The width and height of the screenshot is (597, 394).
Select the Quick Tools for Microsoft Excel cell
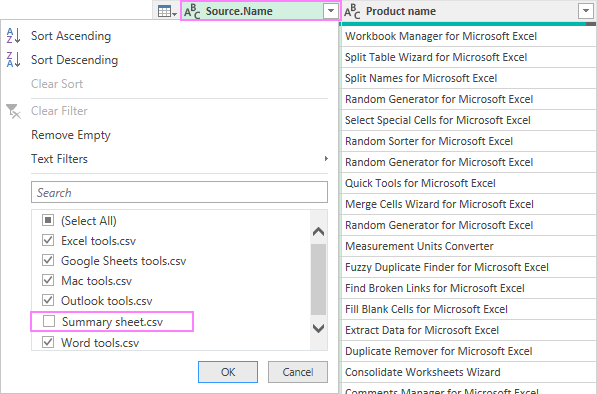pos(468,183)
